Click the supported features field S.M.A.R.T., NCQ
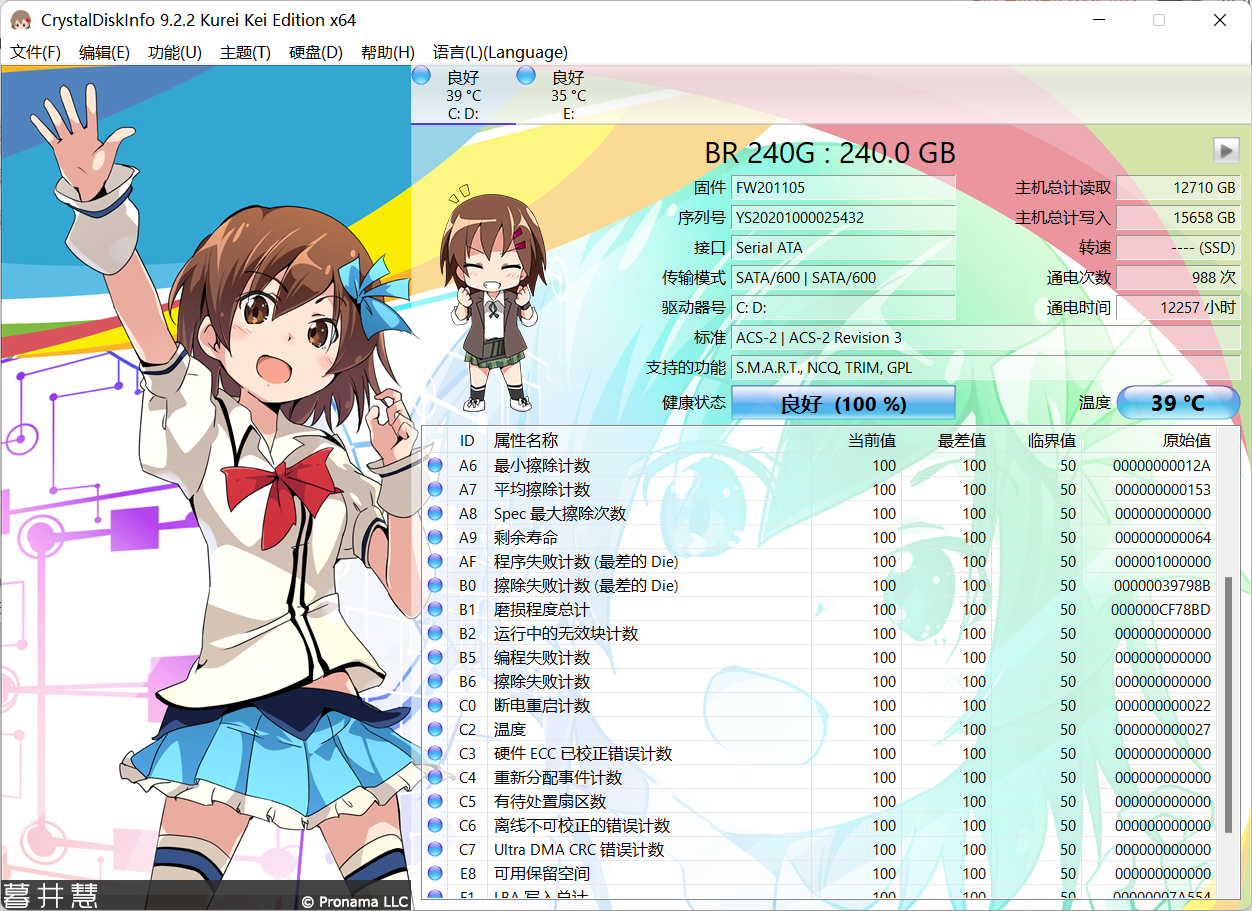Viewport: 1252px width, 911px height. (986, 367)
